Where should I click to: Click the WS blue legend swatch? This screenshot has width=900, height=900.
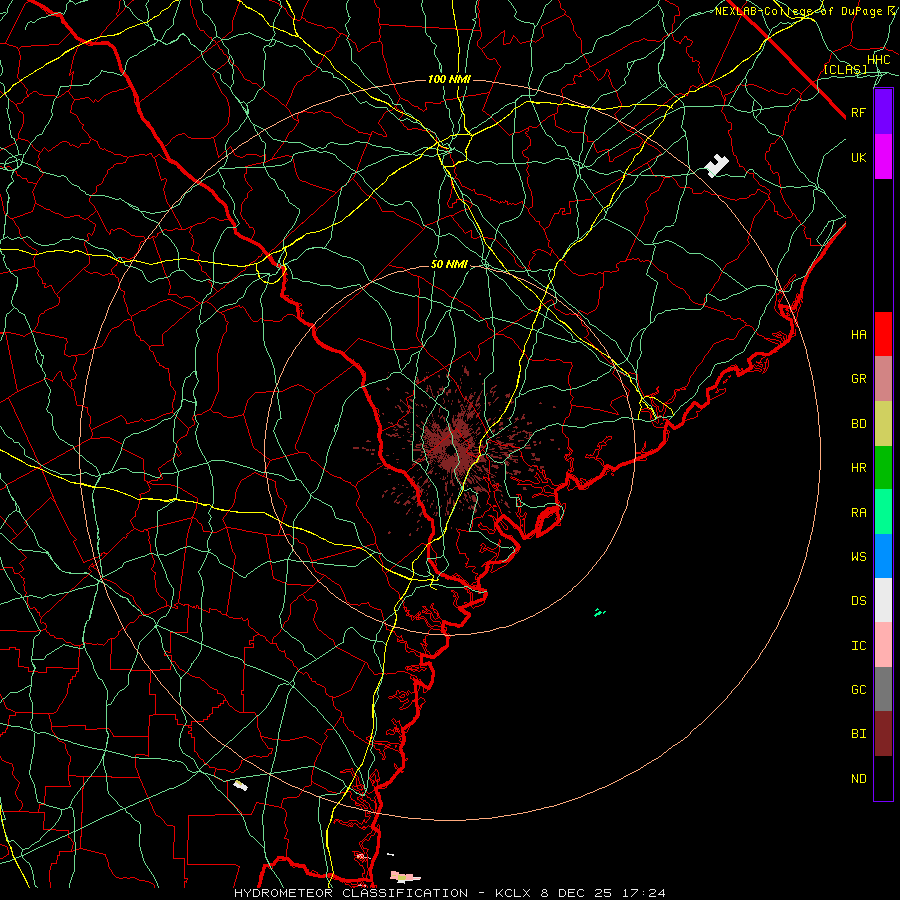(x=883, y=556)
